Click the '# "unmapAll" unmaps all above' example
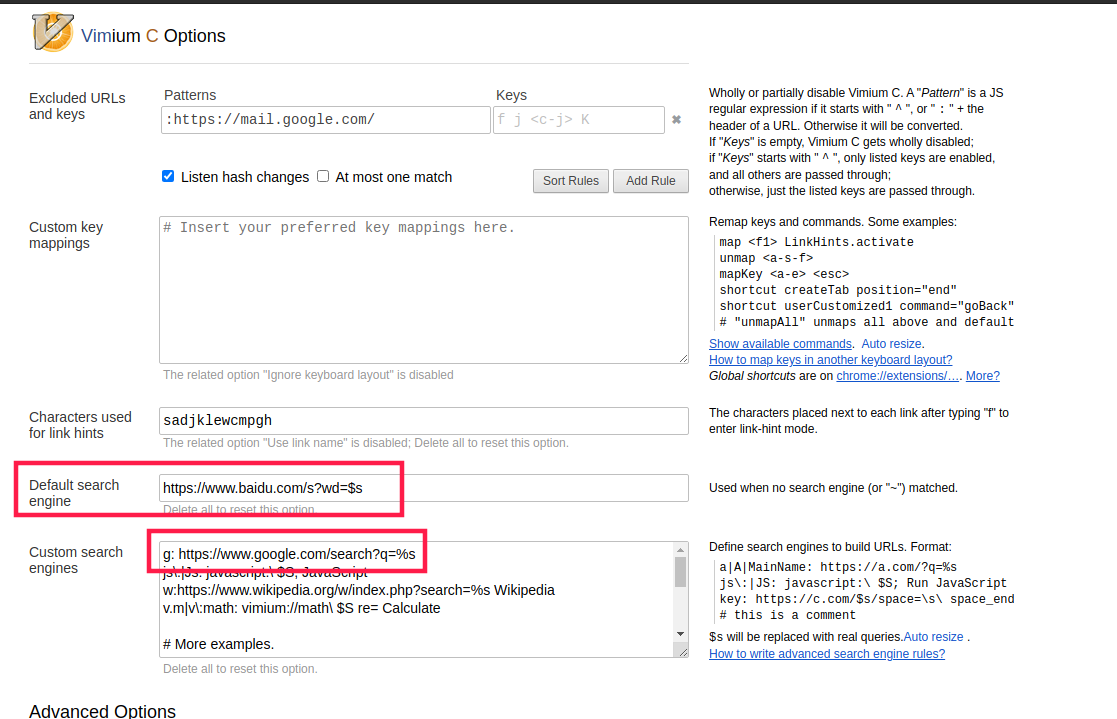 click(x=867, y=322)
